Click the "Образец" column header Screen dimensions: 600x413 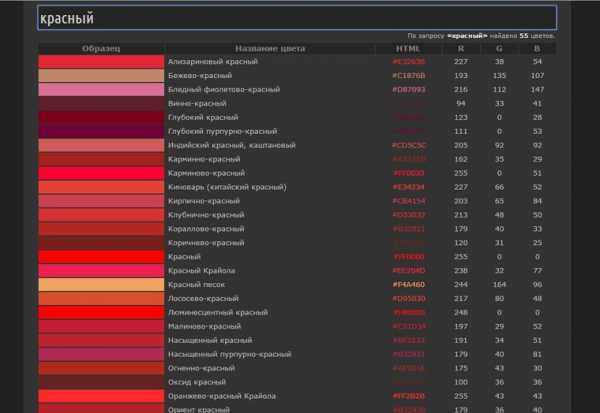coord(101,48)
